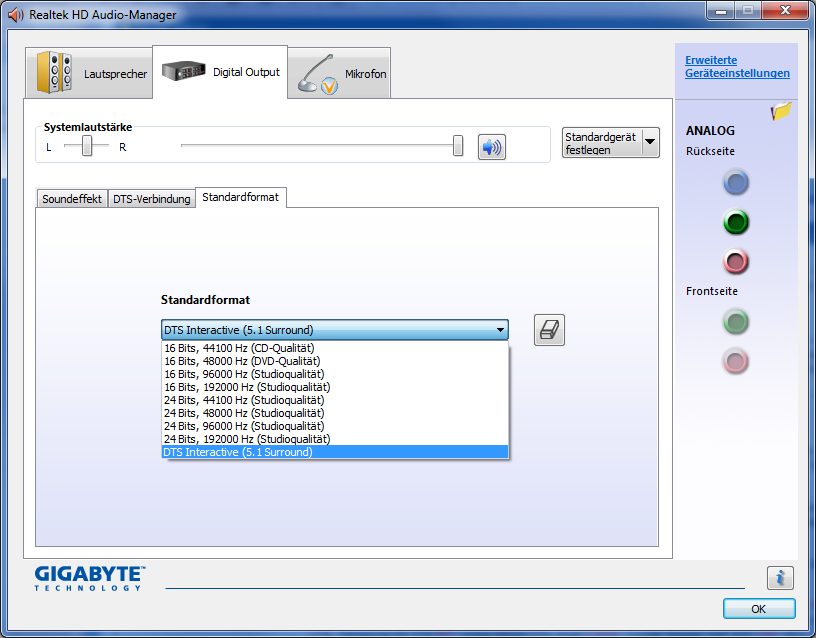Switch to the Soundeffekt subtab
Image resolution: width=816 pixels, height=638 pixels.
point(72,199)
